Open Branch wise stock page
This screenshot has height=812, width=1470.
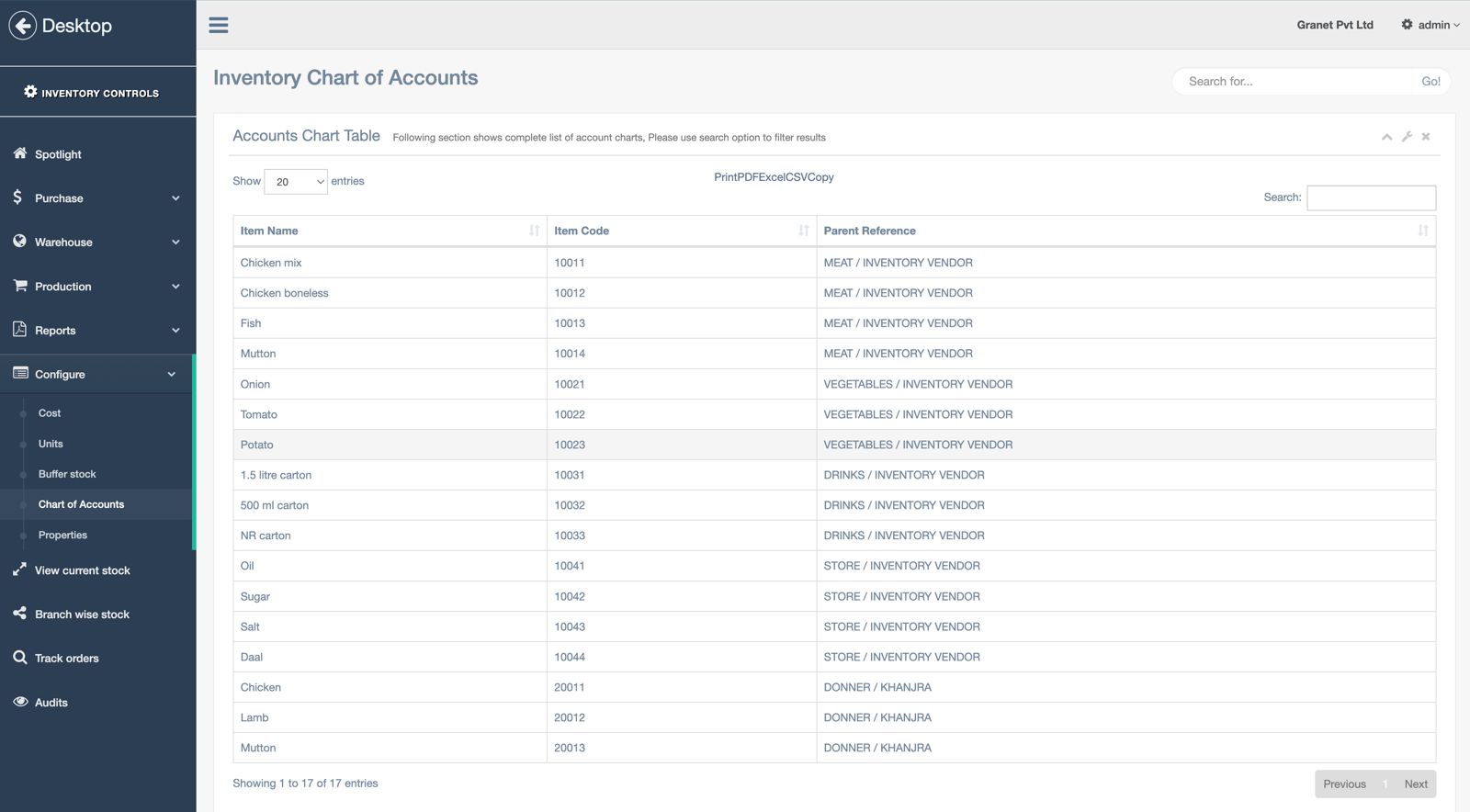[x=82, y=615]
